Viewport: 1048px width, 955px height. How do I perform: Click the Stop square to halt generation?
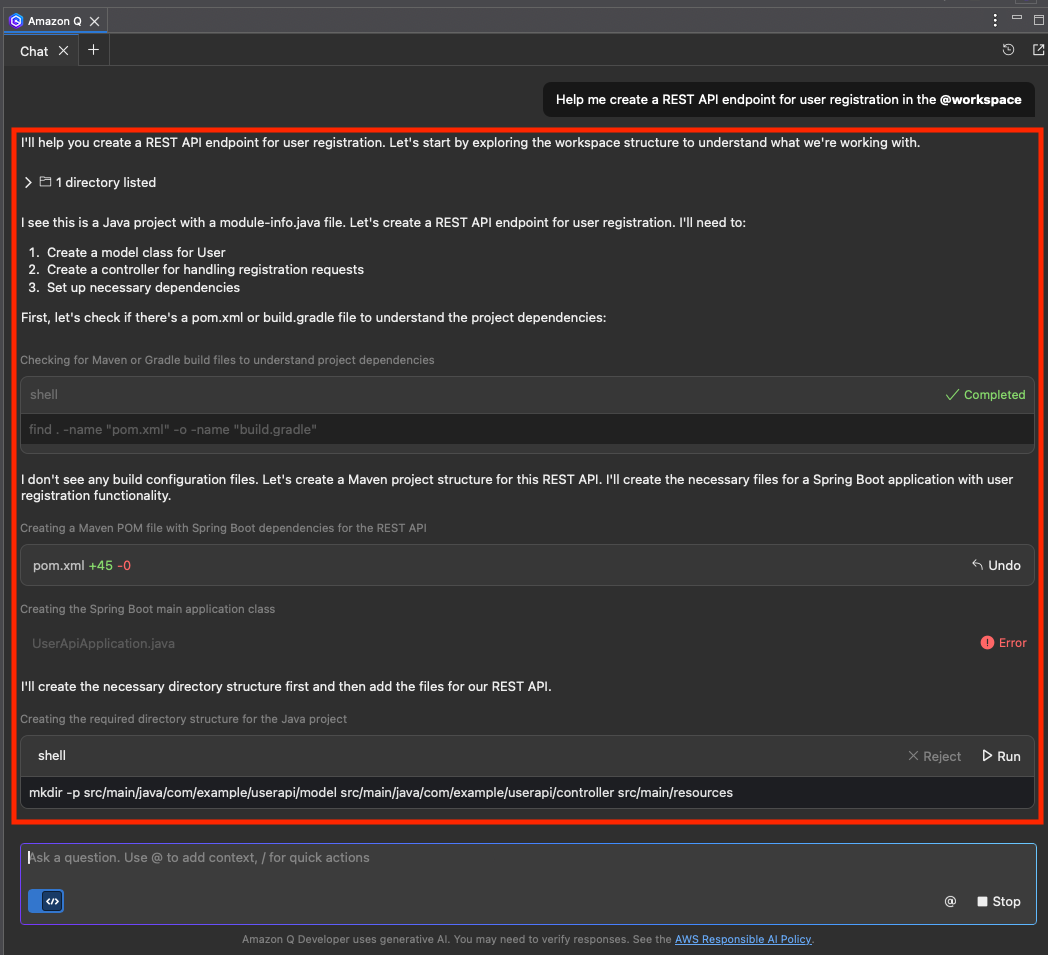(981, 901)
